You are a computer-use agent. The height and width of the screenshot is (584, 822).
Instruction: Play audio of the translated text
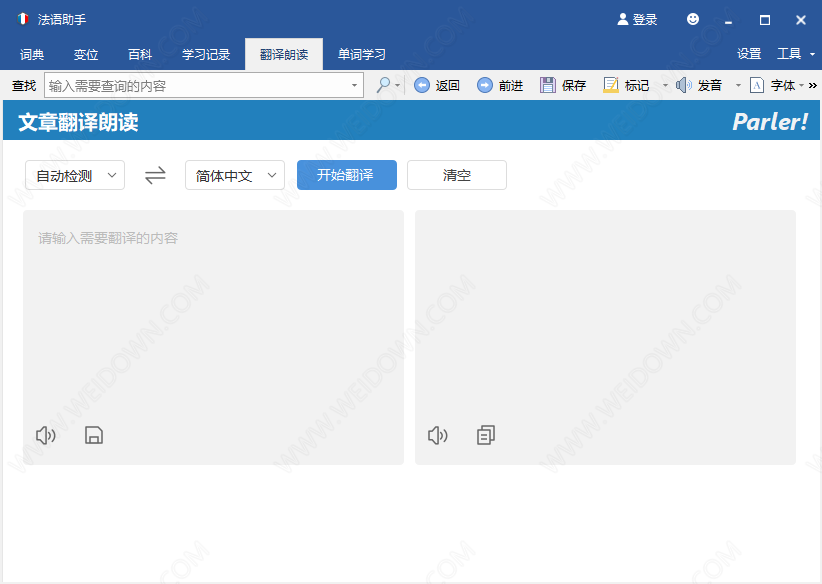click(438, 435)
